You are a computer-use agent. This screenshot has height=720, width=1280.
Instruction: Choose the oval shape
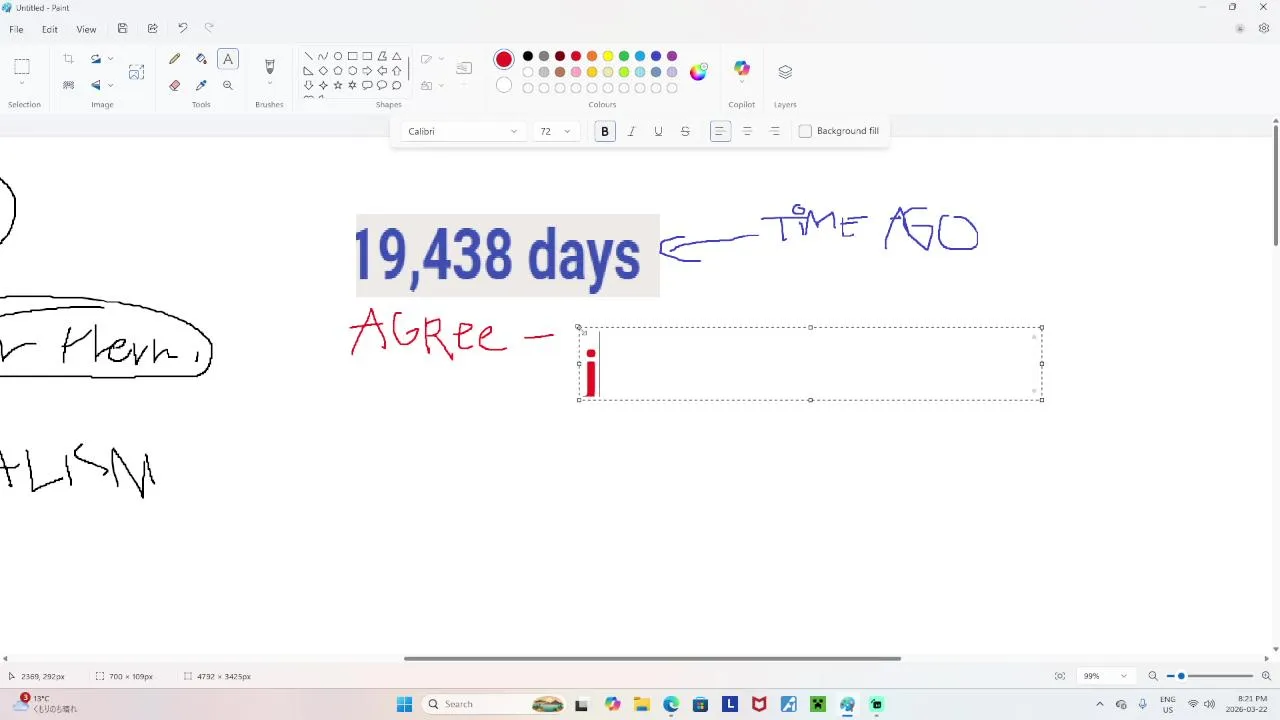click(338, 57)
